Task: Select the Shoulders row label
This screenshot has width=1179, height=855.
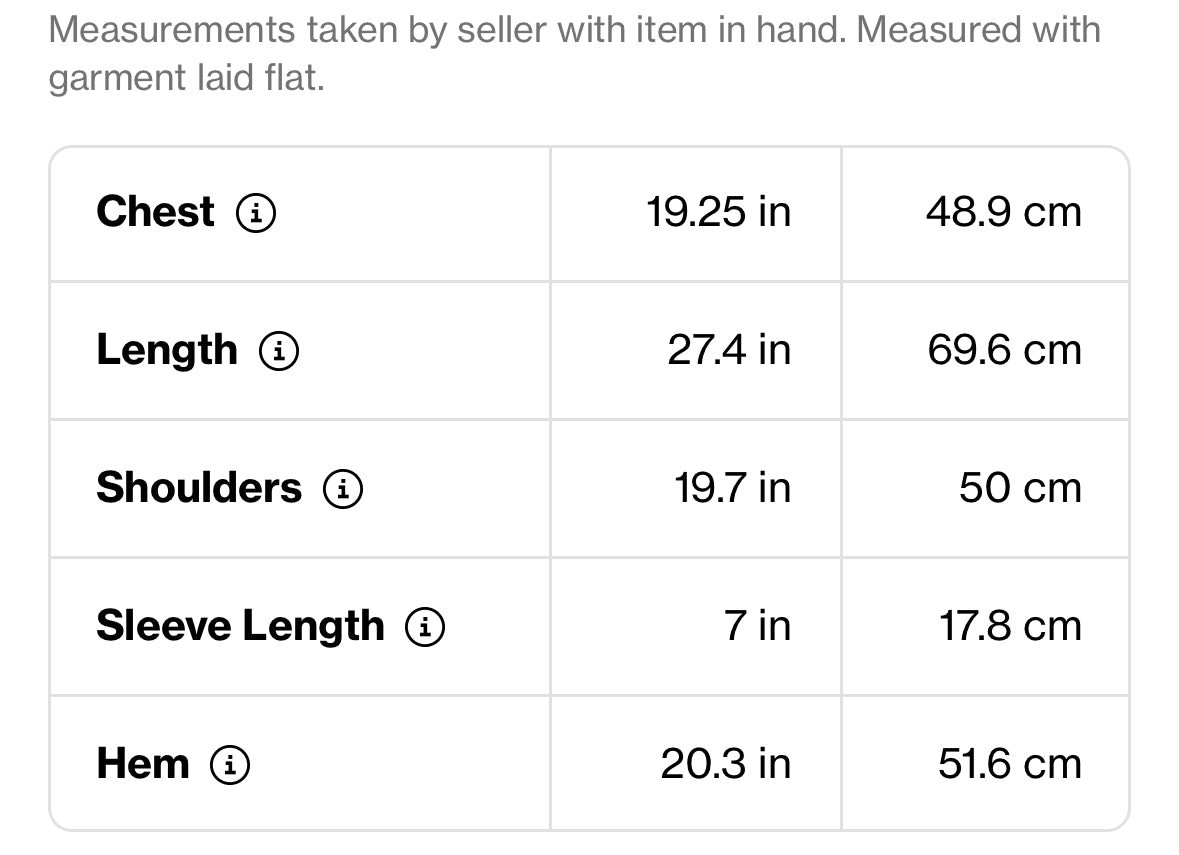Action: [x=199, y=487]
